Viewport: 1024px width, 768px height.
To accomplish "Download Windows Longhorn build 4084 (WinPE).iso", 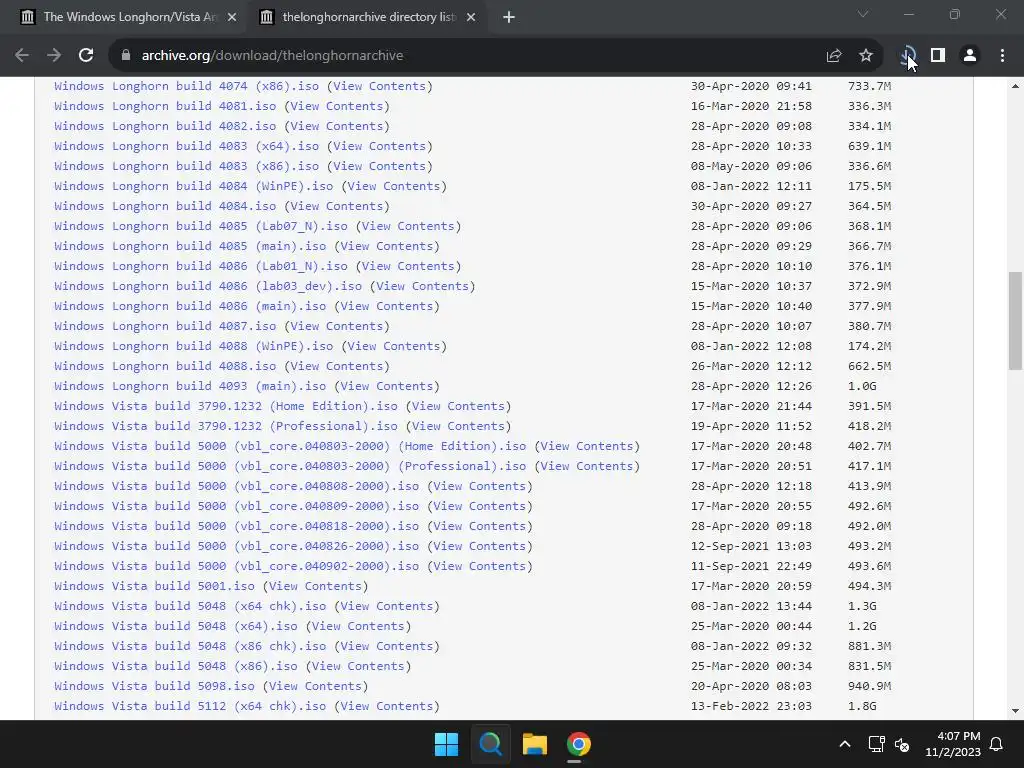I will (x=193, y=186).
